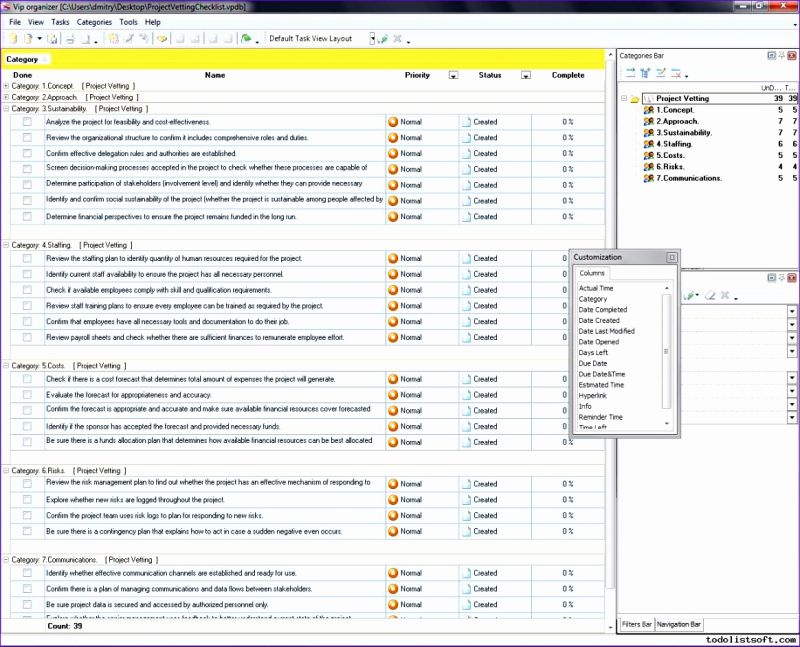Click the Delete Category icon in Categories Bar
The width and height of the screenshot is (800, 647).
click(x=678, y=73)
